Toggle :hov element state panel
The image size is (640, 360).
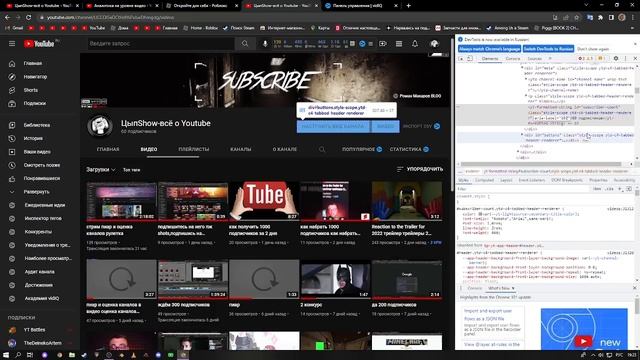597,189
